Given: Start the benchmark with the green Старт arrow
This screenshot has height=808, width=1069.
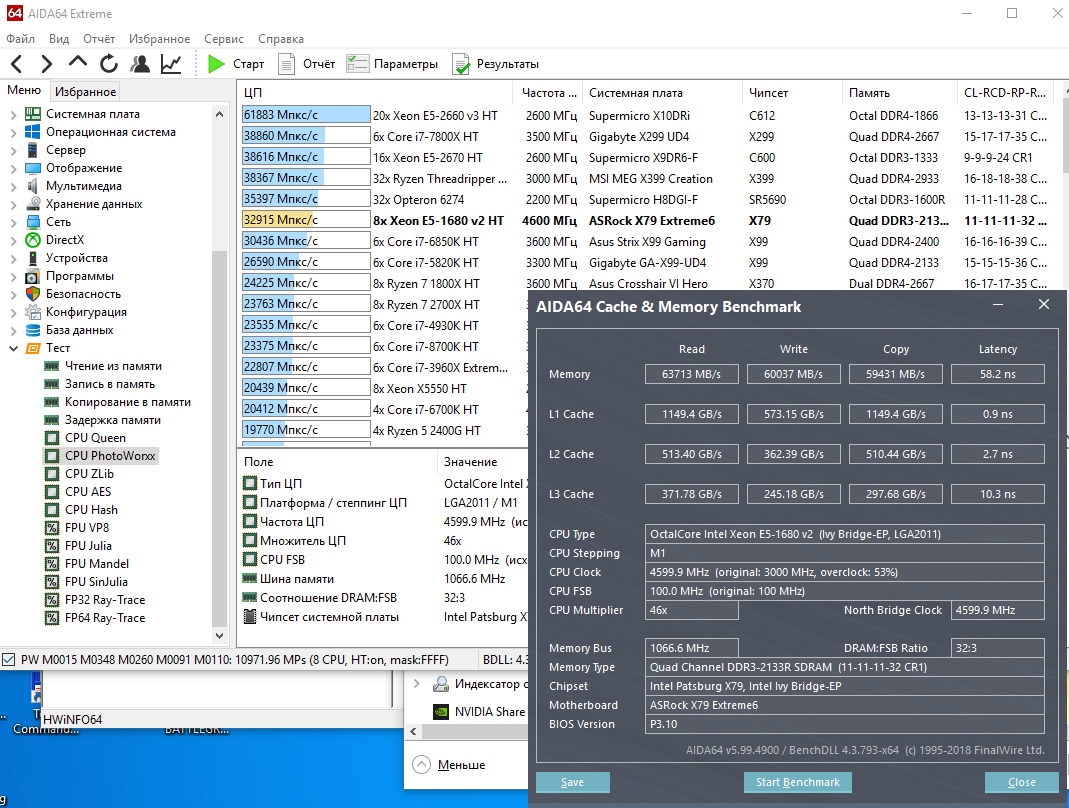Looking at the screenshot, I should pyautogui.click(x=235, y=64).
